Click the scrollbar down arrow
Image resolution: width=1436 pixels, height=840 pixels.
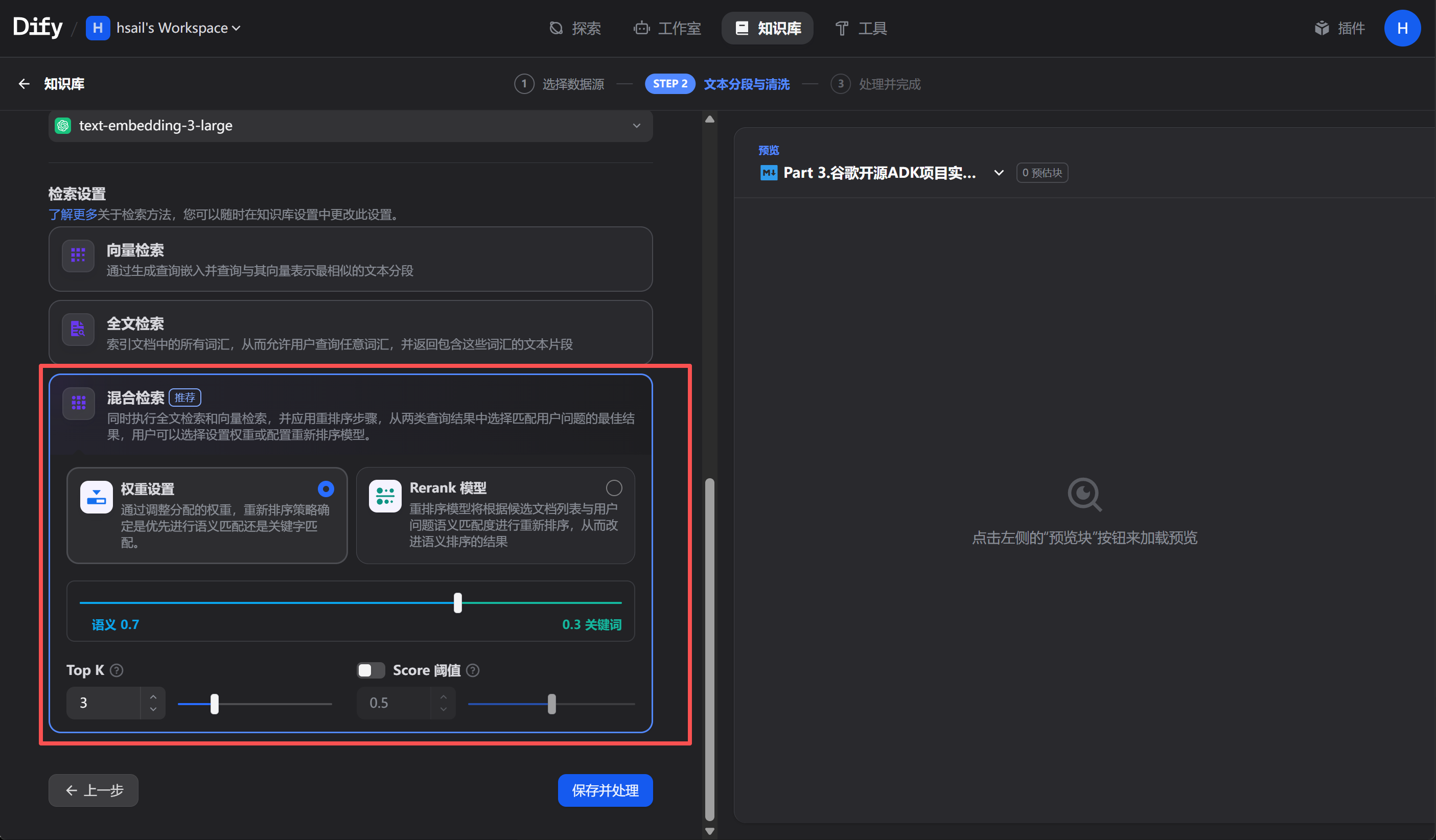[x=709, y=831]
